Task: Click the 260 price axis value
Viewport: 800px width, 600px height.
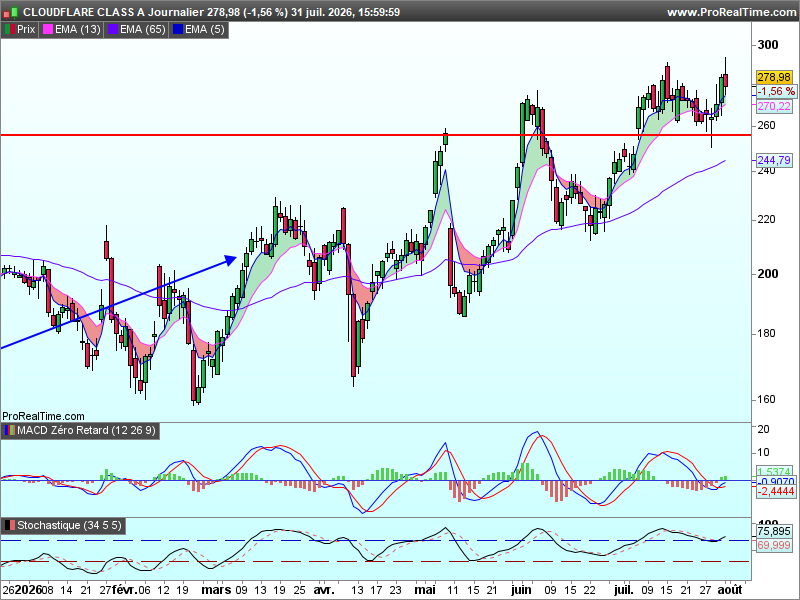Action: (x=766, y=126)
